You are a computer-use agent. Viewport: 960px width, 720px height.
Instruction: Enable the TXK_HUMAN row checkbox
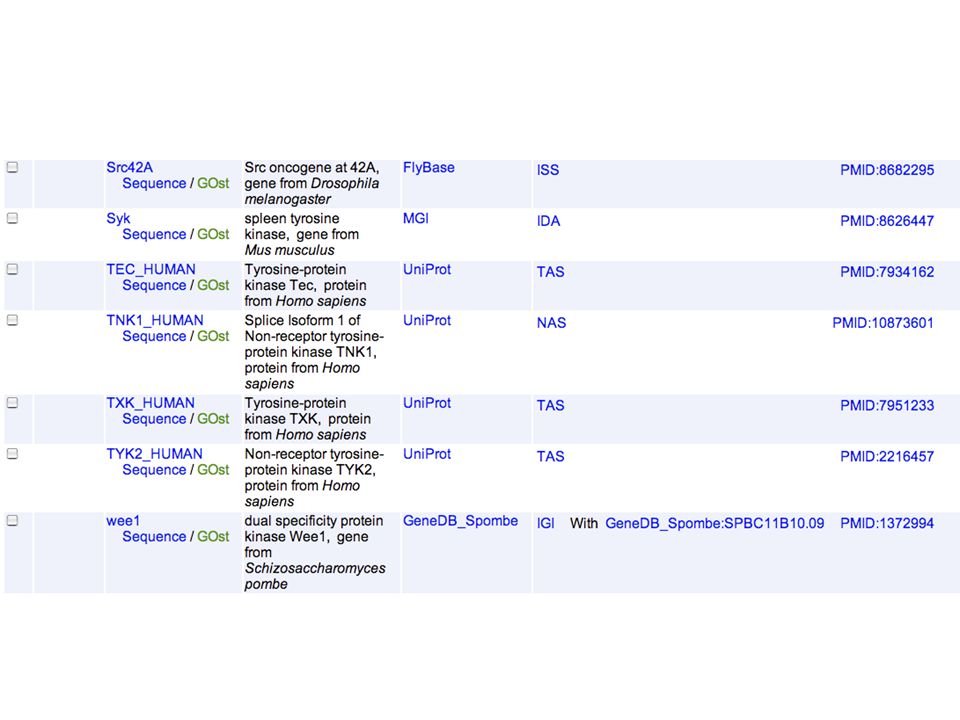click(12, 402)
